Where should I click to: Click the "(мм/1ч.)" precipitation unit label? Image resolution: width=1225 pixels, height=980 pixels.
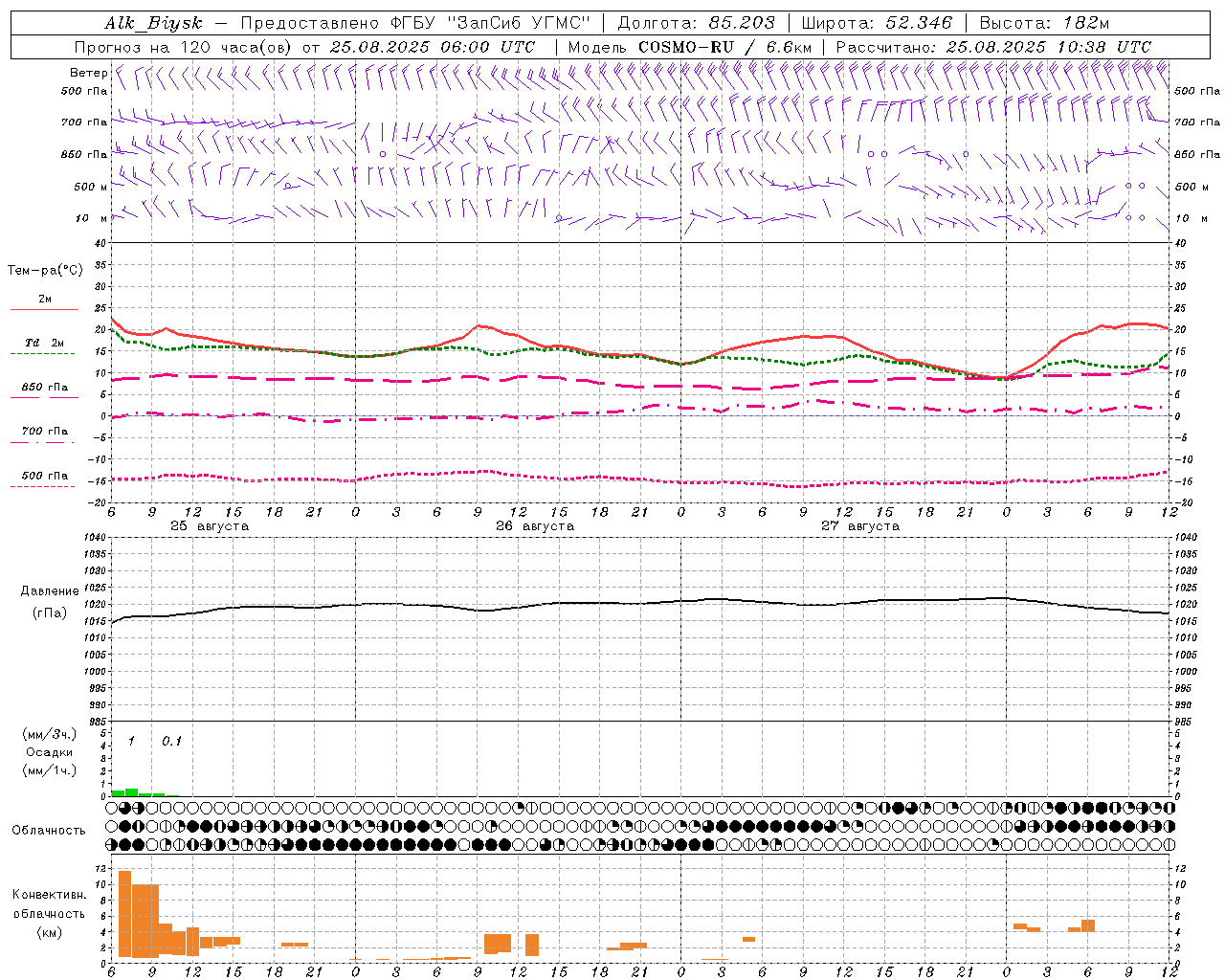click(x=49, y=770)
